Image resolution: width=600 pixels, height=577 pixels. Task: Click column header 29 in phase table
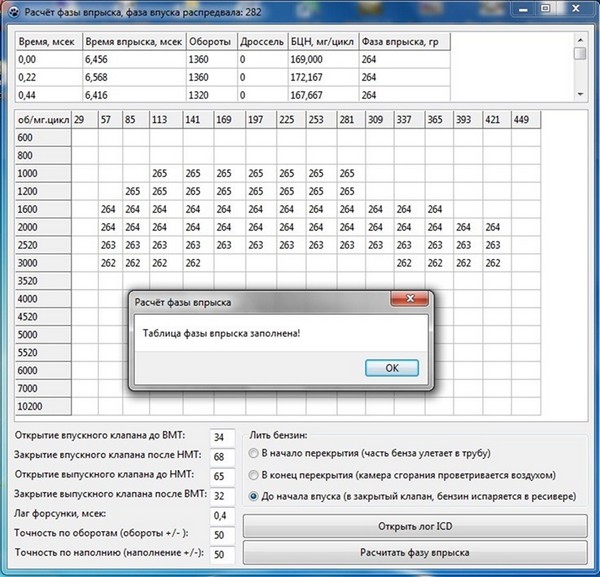(x=85, y=120)
